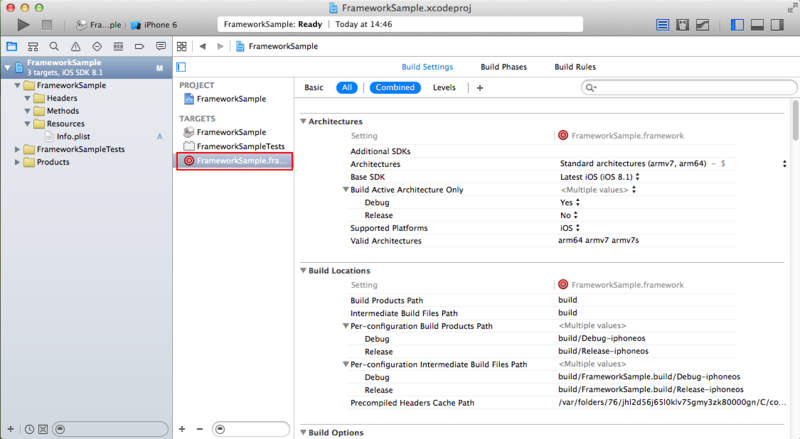
Task: Click the build settings search field
Action: [x=689, y=88]
